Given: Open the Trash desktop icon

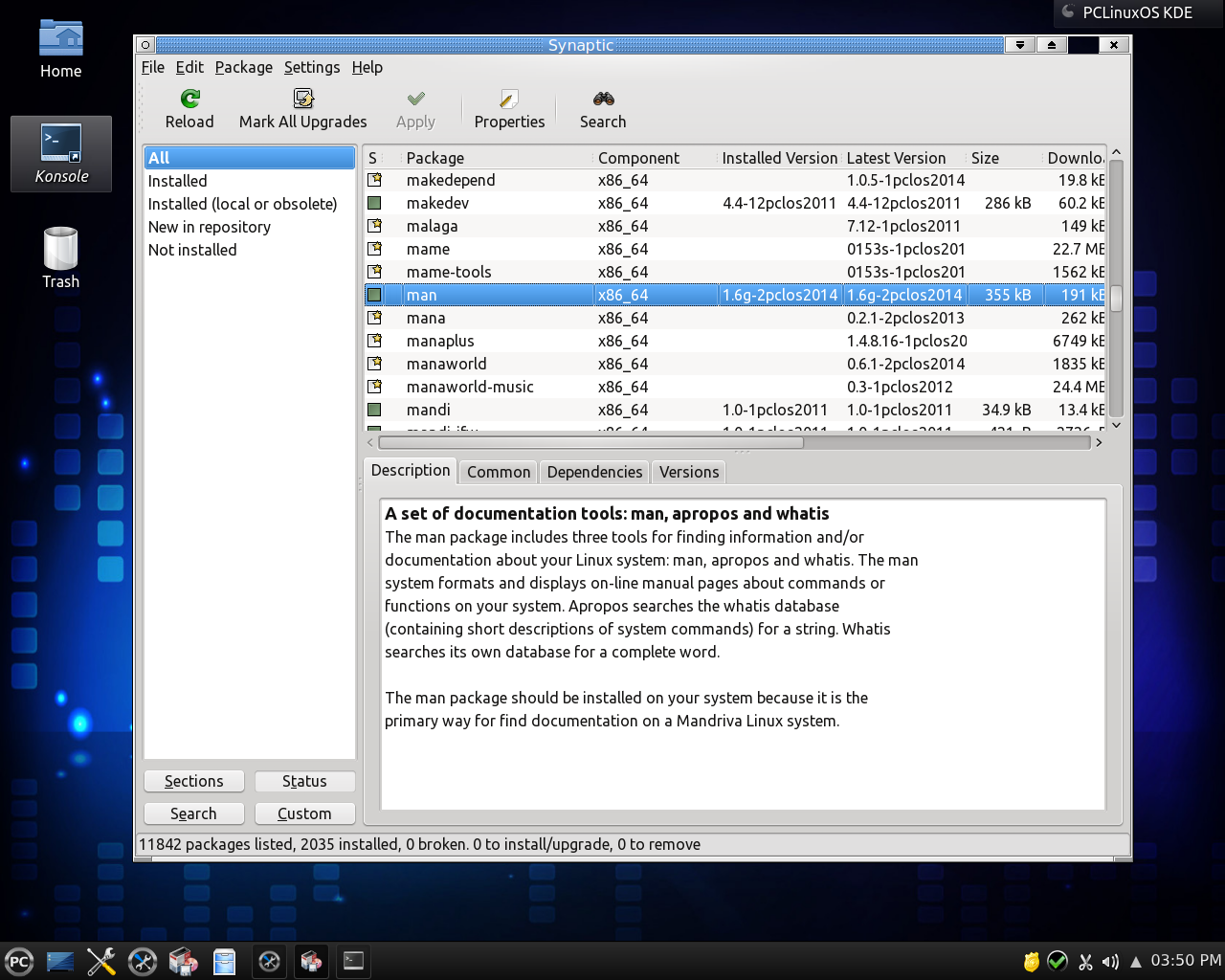Looking at the screenshot, I should click(x=61, y=258).
